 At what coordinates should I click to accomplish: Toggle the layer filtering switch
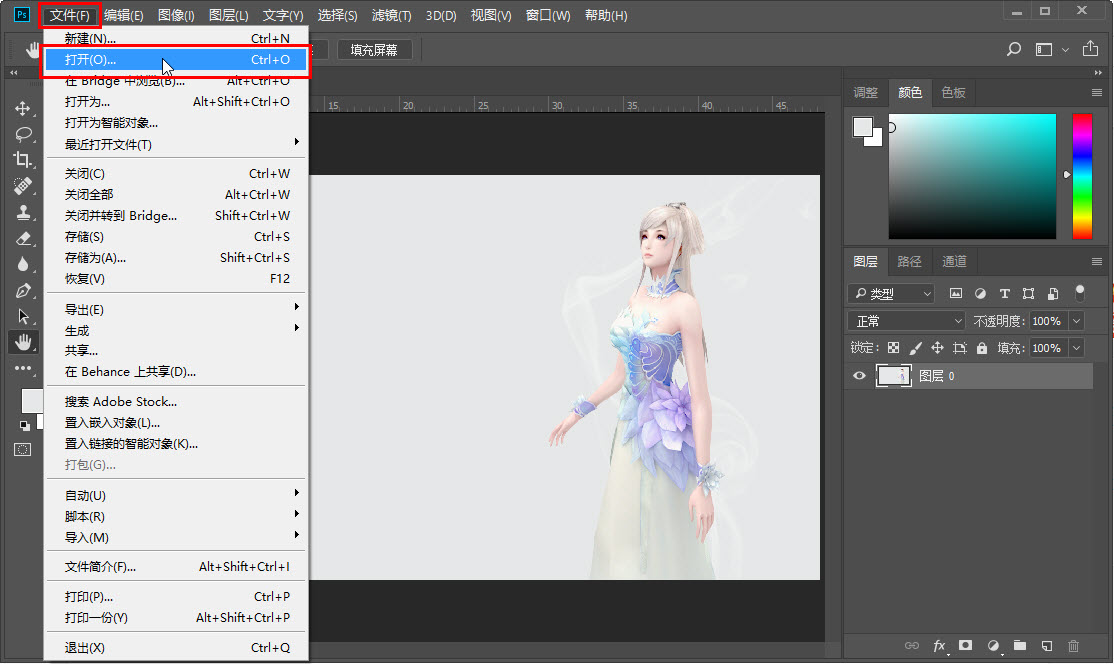click(1080, 293)
